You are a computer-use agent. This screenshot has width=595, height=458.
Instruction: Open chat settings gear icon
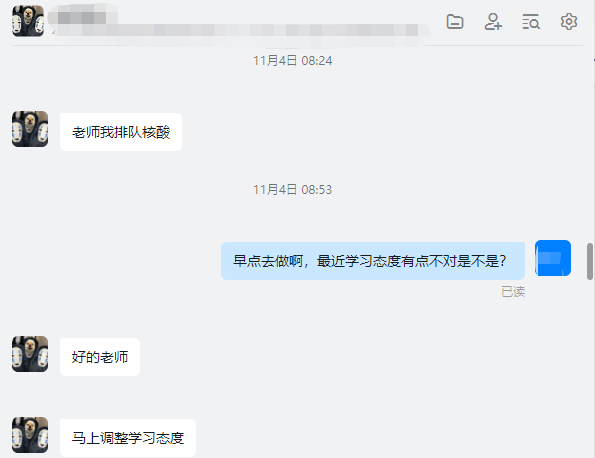569,22
